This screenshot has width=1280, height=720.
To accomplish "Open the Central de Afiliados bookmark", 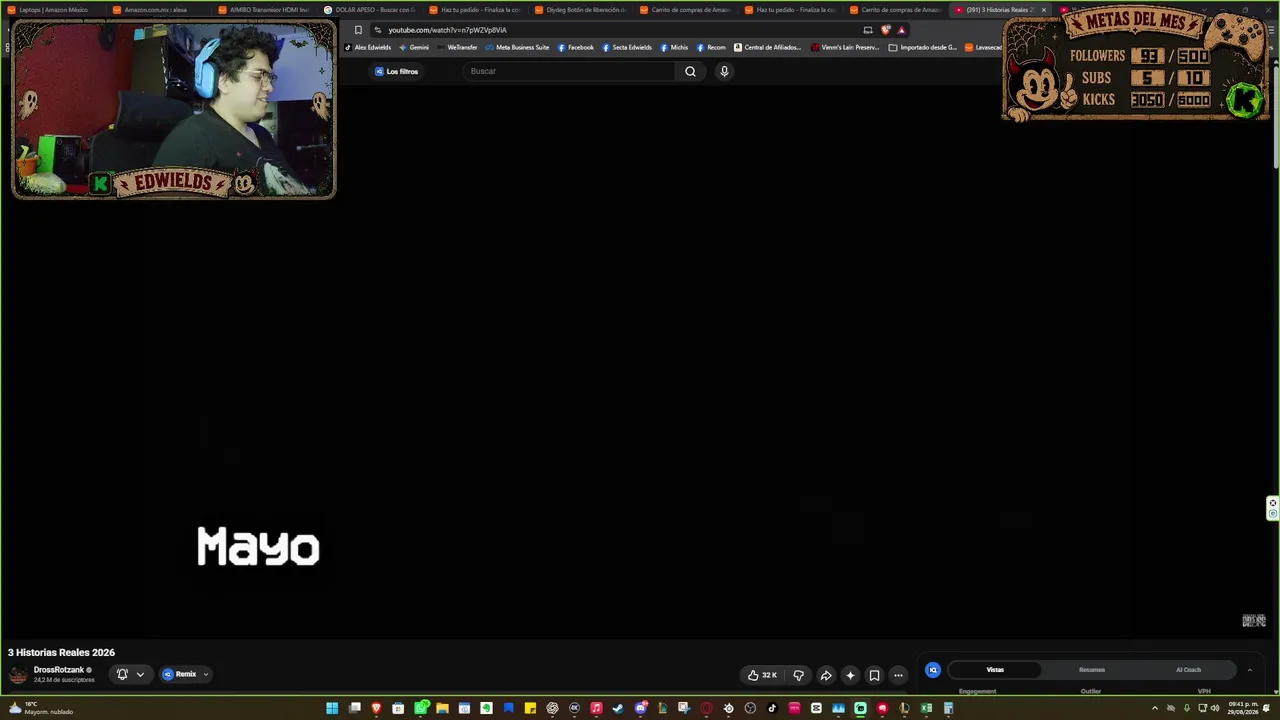I will click(x=768, y=47).
